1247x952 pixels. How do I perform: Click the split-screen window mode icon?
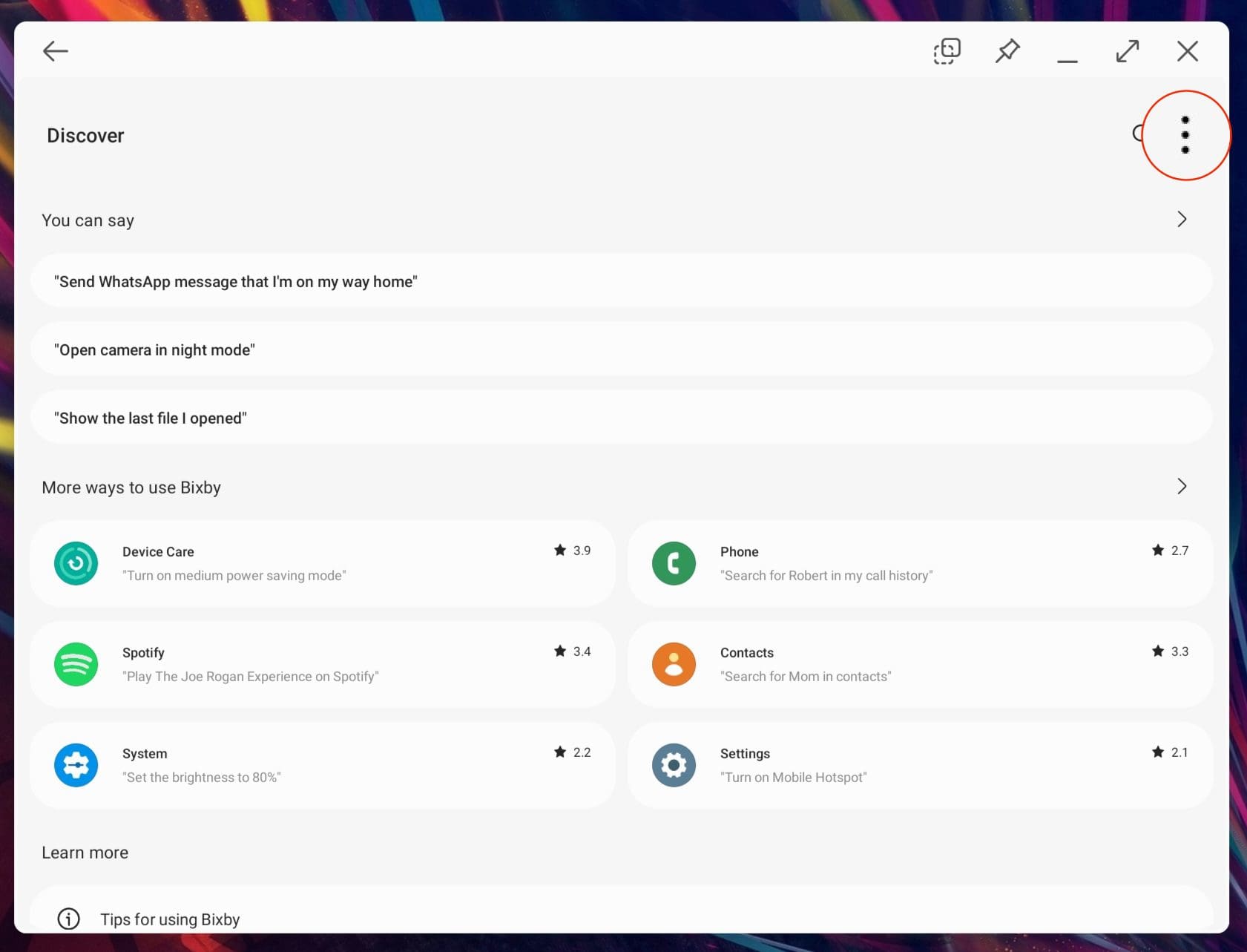tap(947, 51)
